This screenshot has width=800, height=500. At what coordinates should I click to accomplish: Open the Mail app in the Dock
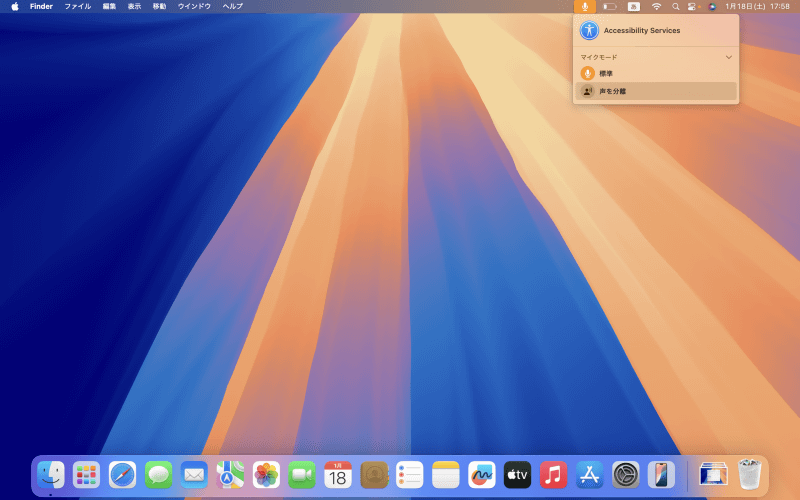coord(194,475)
